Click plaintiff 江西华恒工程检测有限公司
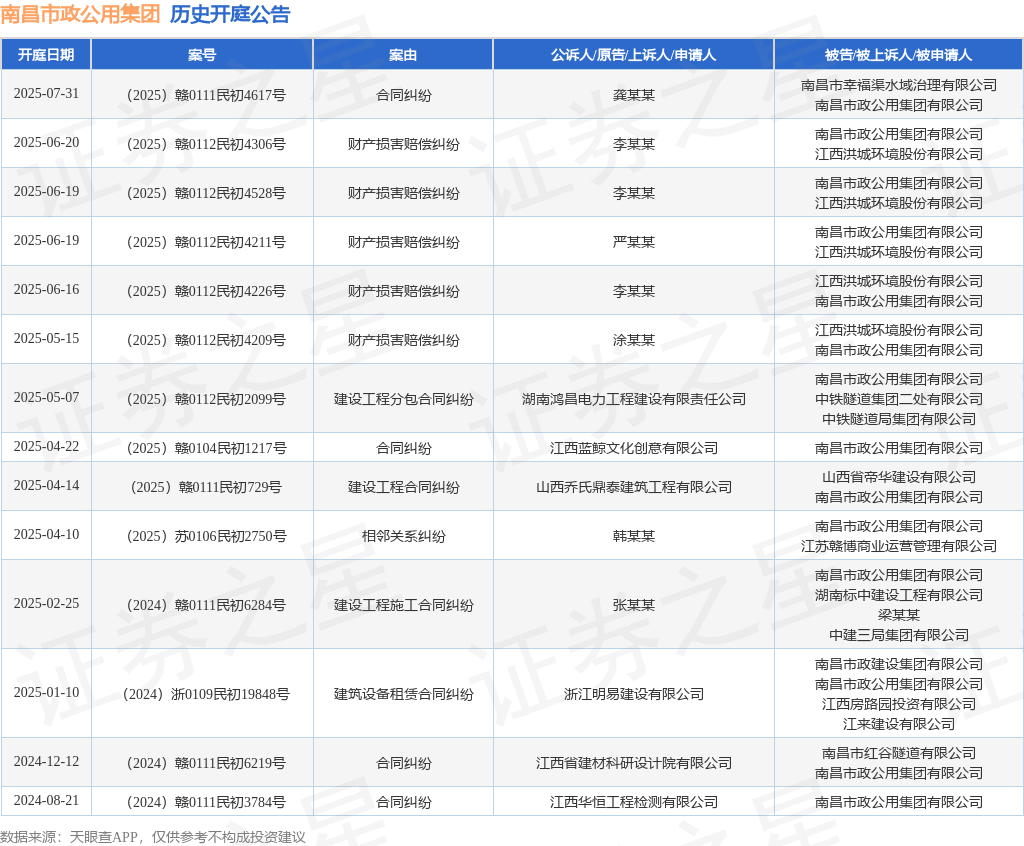Image resolution: width=1024 pixels, height=846 pixels. coord(633,802)
